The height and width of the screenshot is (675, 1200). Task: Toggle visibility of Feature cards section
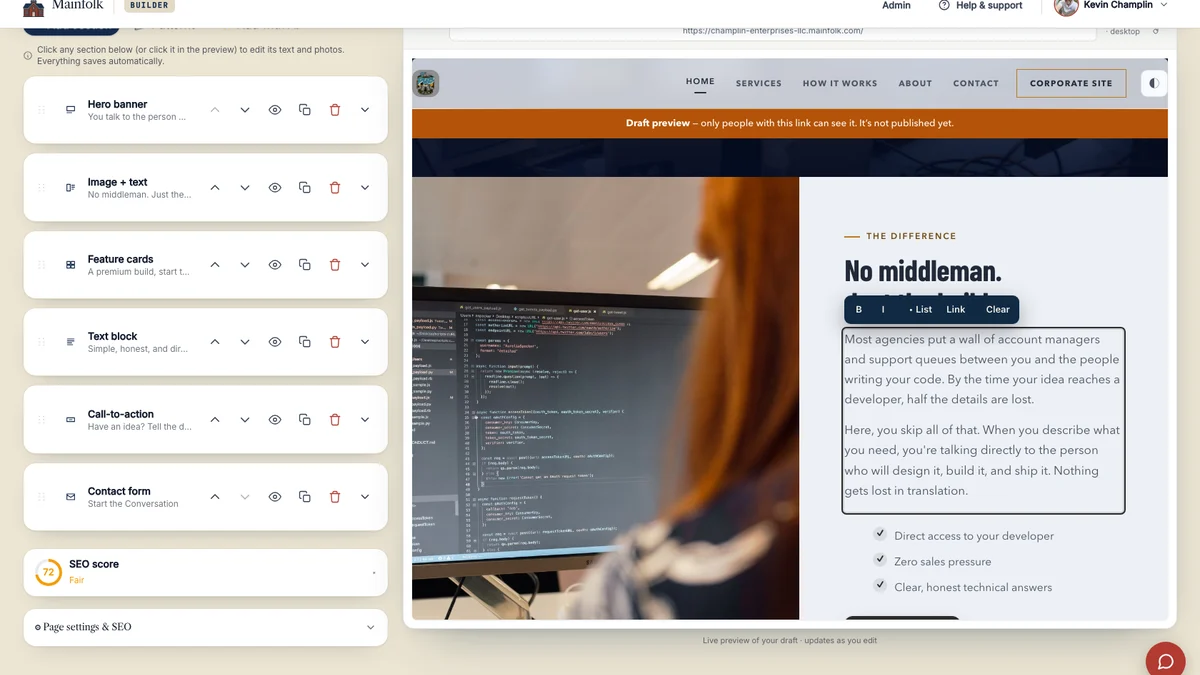click(275, 265)
